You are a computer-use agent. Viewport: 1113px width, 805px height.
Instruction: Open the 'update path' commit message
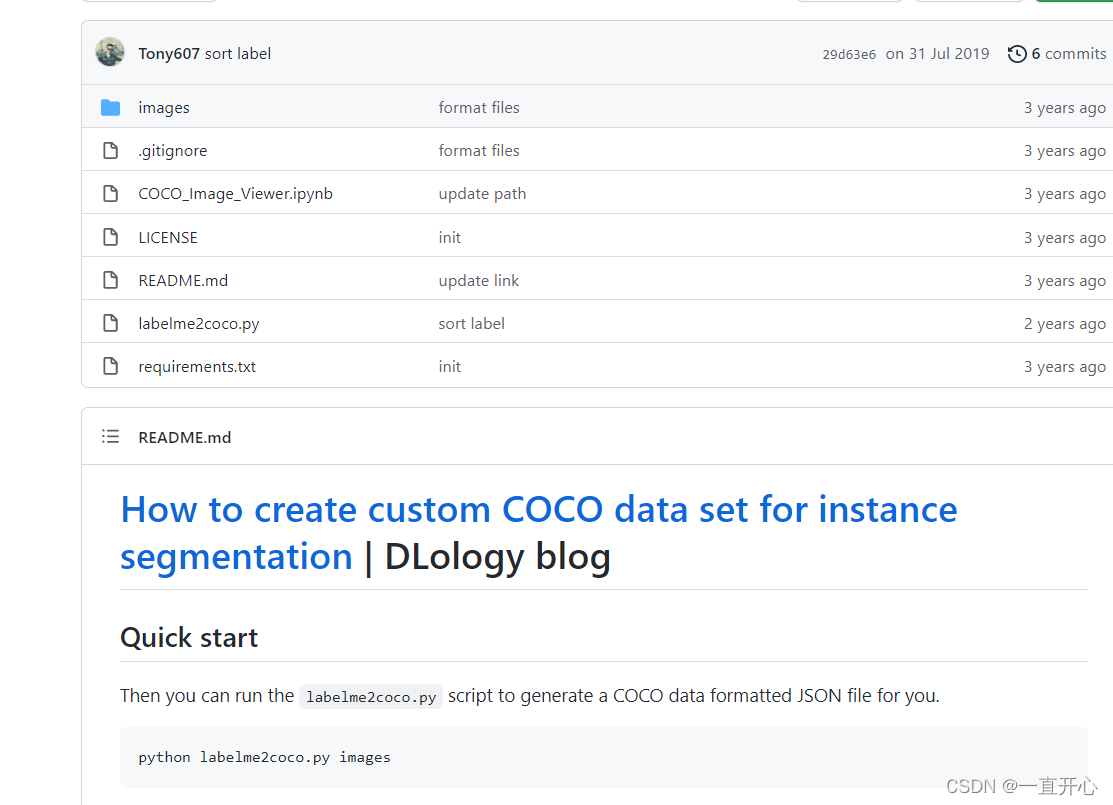[482, 194]
